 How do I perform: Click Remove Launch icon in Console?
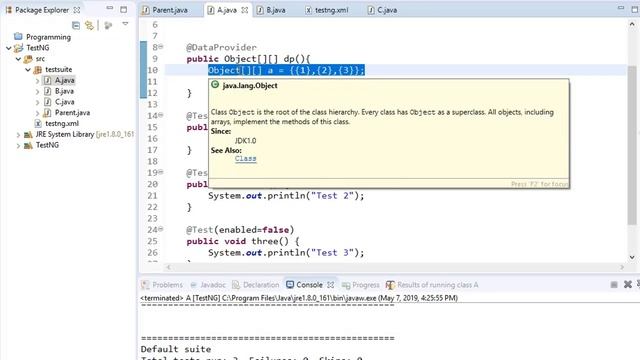click(628, 284)
